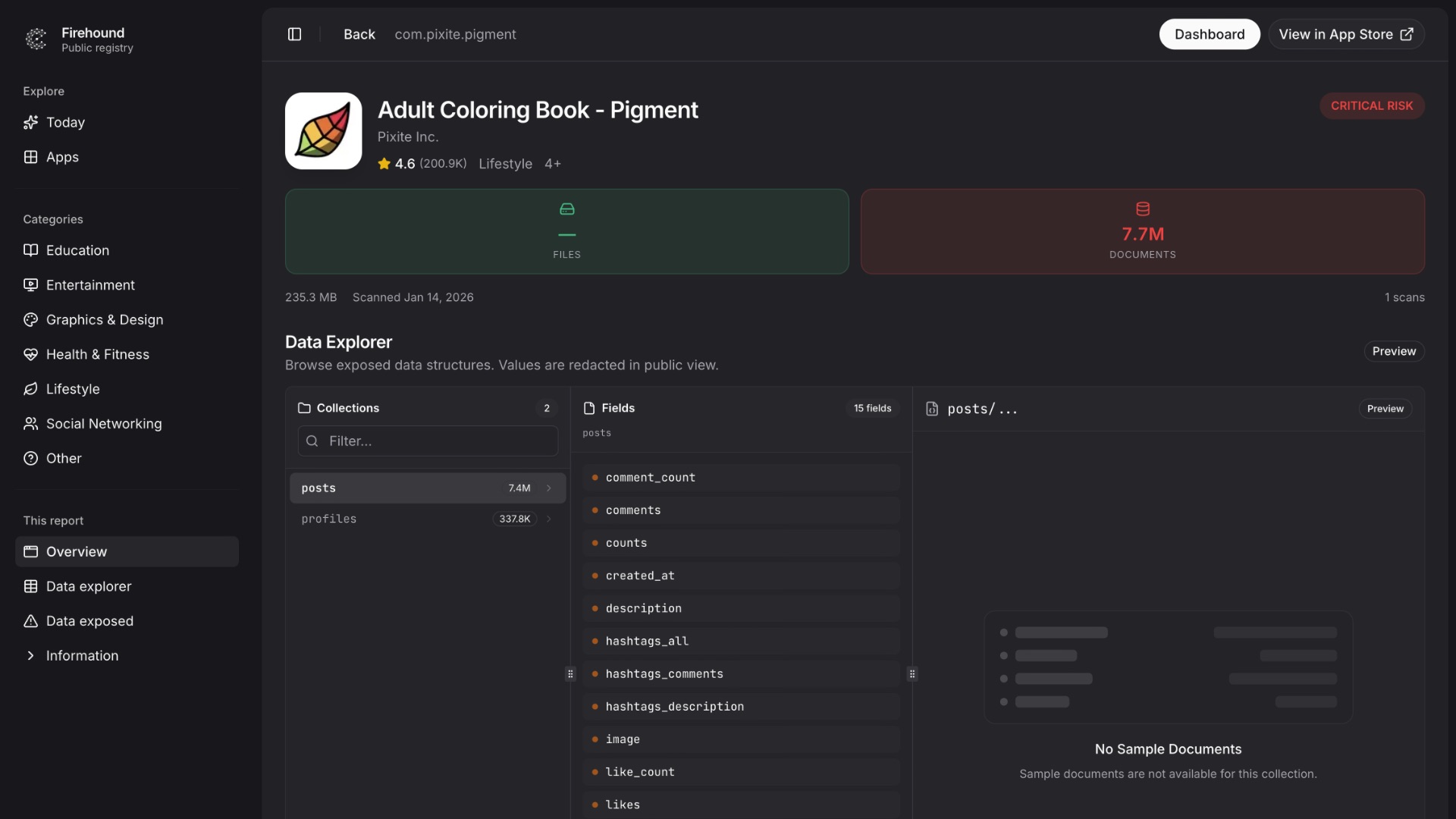Open the Today sparkle icon

pos(30,122)
